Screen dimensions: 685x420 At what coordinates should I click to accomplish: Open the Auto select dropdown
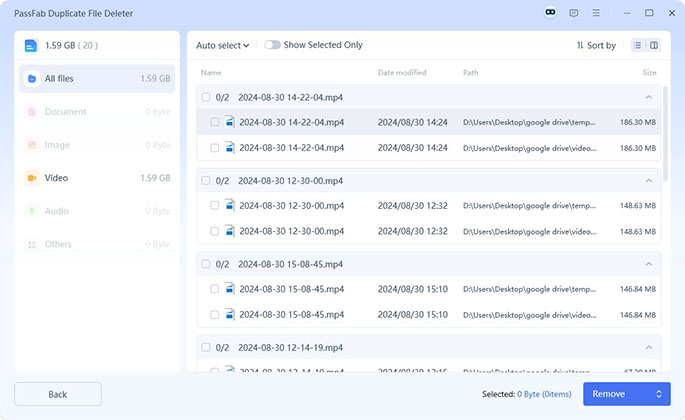click(x=222, y=45)
